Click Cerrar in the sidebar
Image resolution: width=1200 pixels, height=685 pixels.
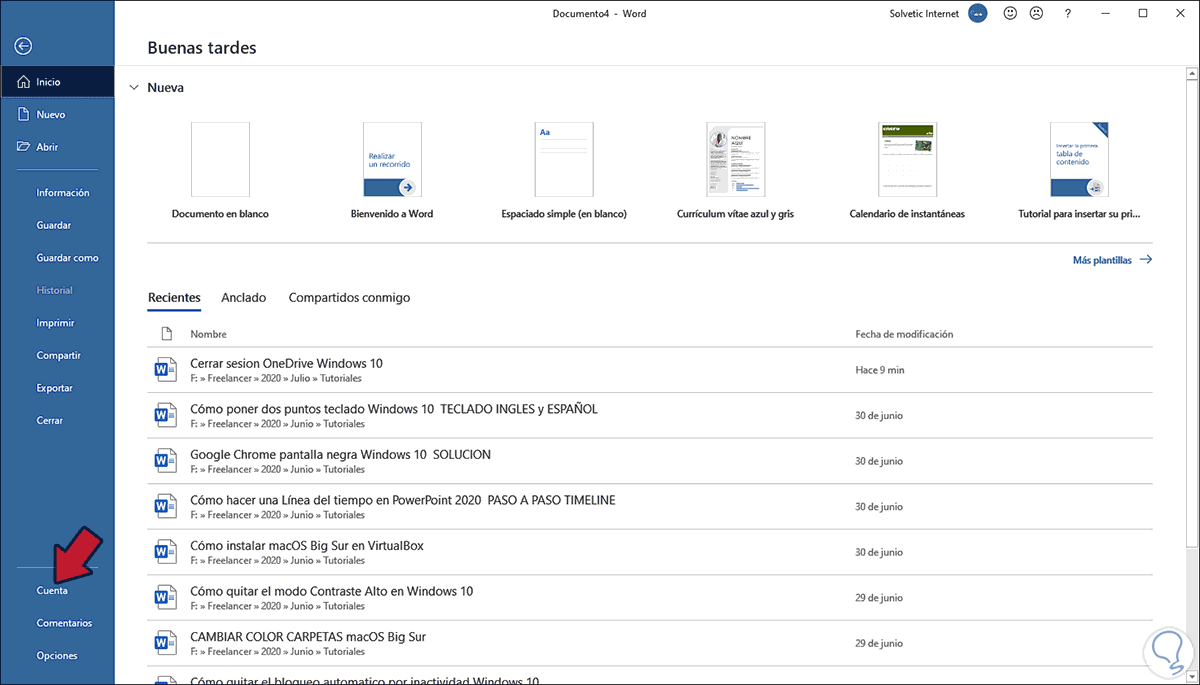point(50,421)
